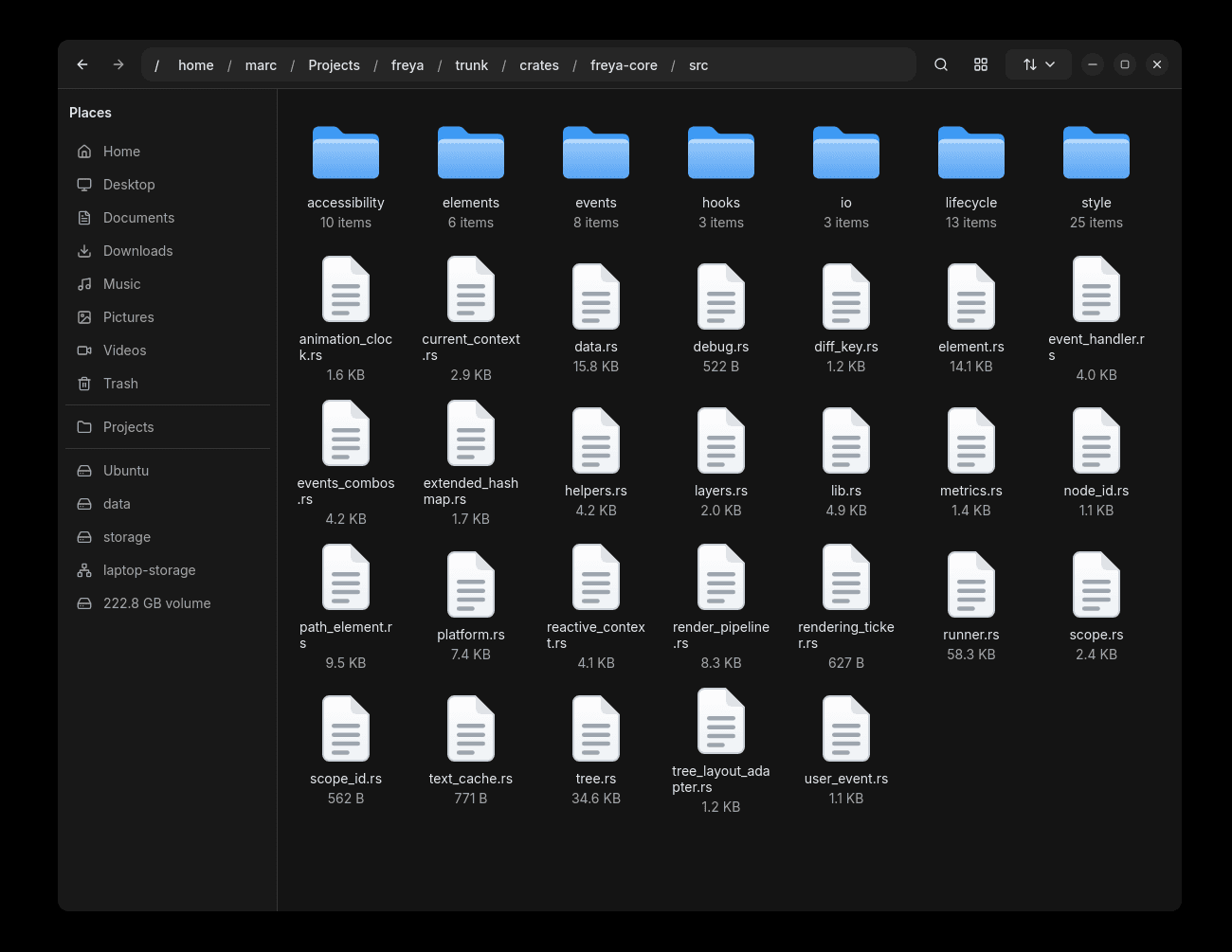Jump to 'crates' in the path bar
This screenshot has width=1232, height=952.
[539, 65]
